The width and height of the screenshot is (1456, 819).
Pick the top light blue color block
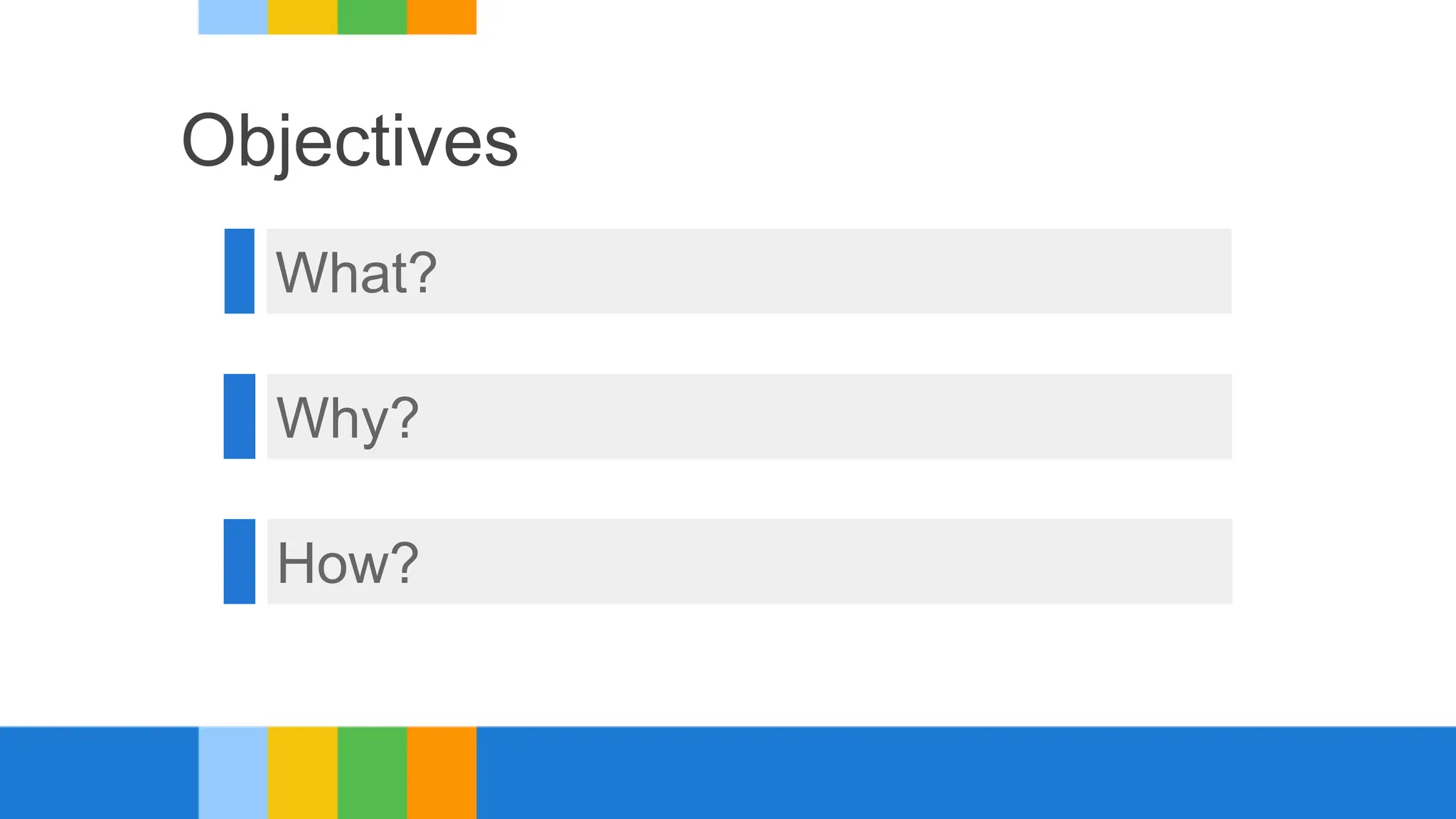[x=233, y=16]
